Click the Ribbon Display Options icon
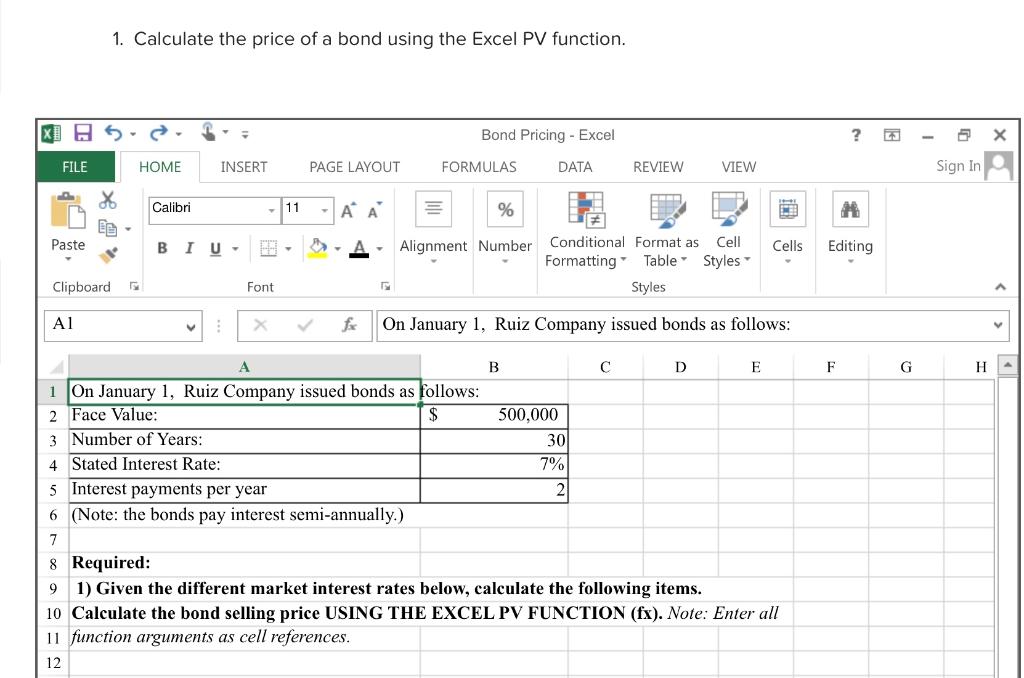The width and height of the screenshot is (1024, 678). pos(892,135)
